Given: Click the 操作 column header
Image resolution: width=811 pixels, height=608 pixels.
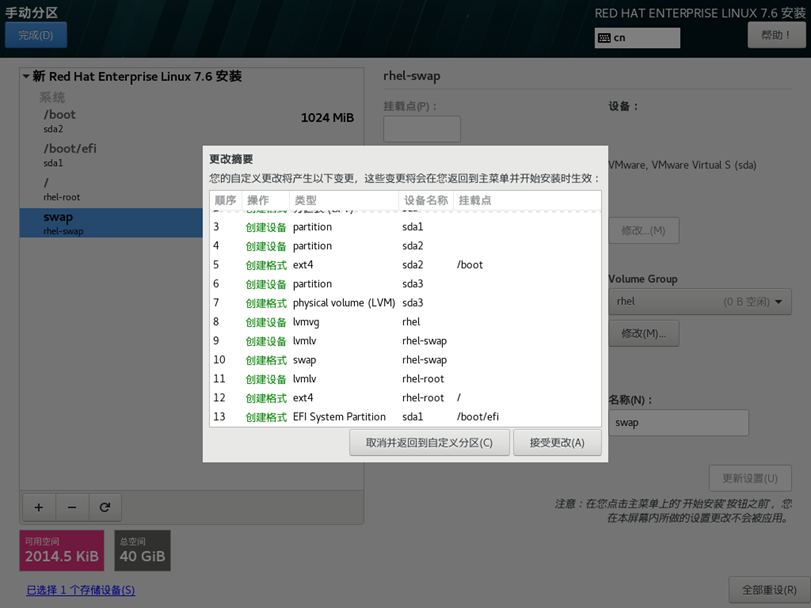Looking at the screenshot, I should coord(265,200).
